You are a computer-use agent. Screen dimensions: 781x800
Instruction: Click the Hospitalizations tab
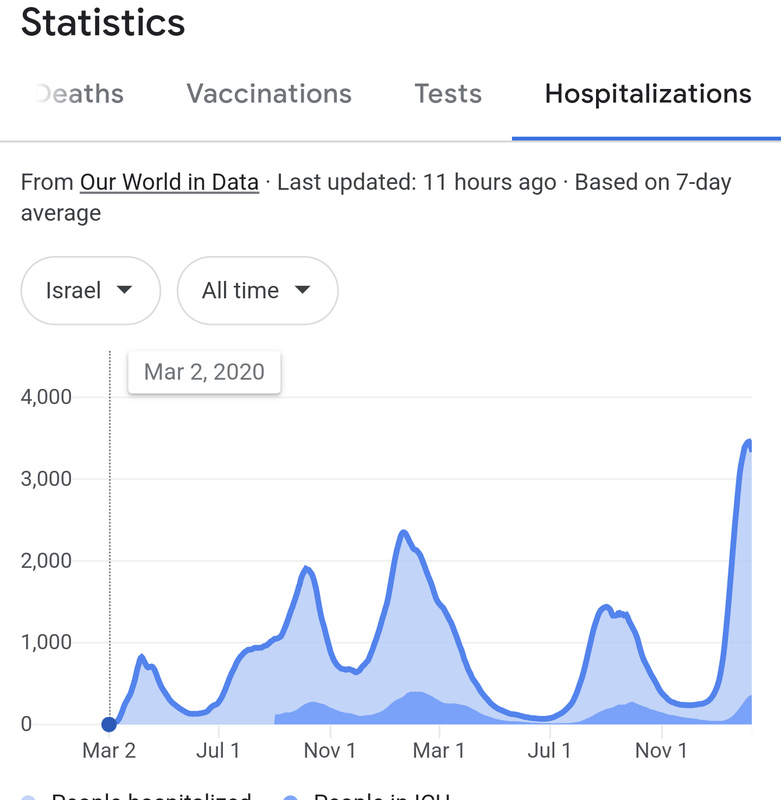pos(647,94)
